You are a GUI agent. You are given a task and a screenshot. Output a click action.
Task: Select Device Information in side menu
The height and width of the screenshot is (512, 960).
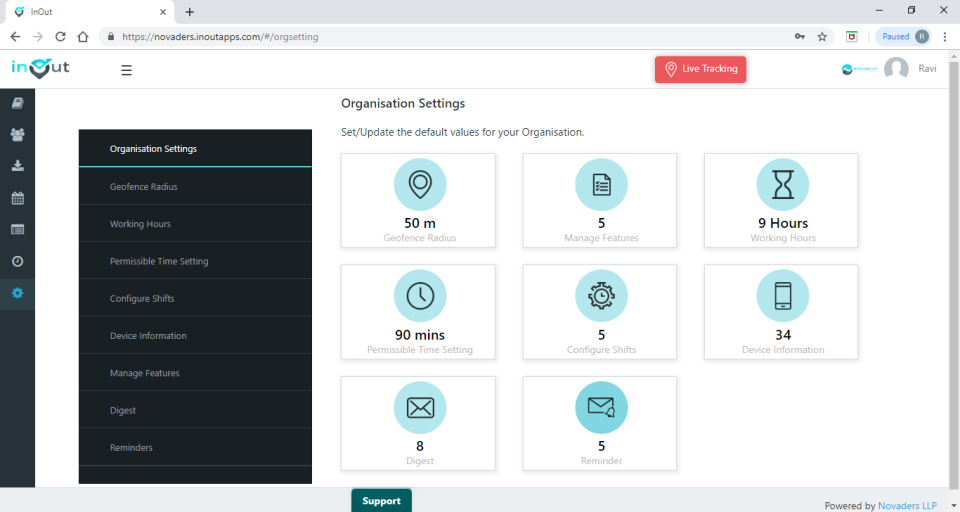pyautogui.click(x=195, y=336)
